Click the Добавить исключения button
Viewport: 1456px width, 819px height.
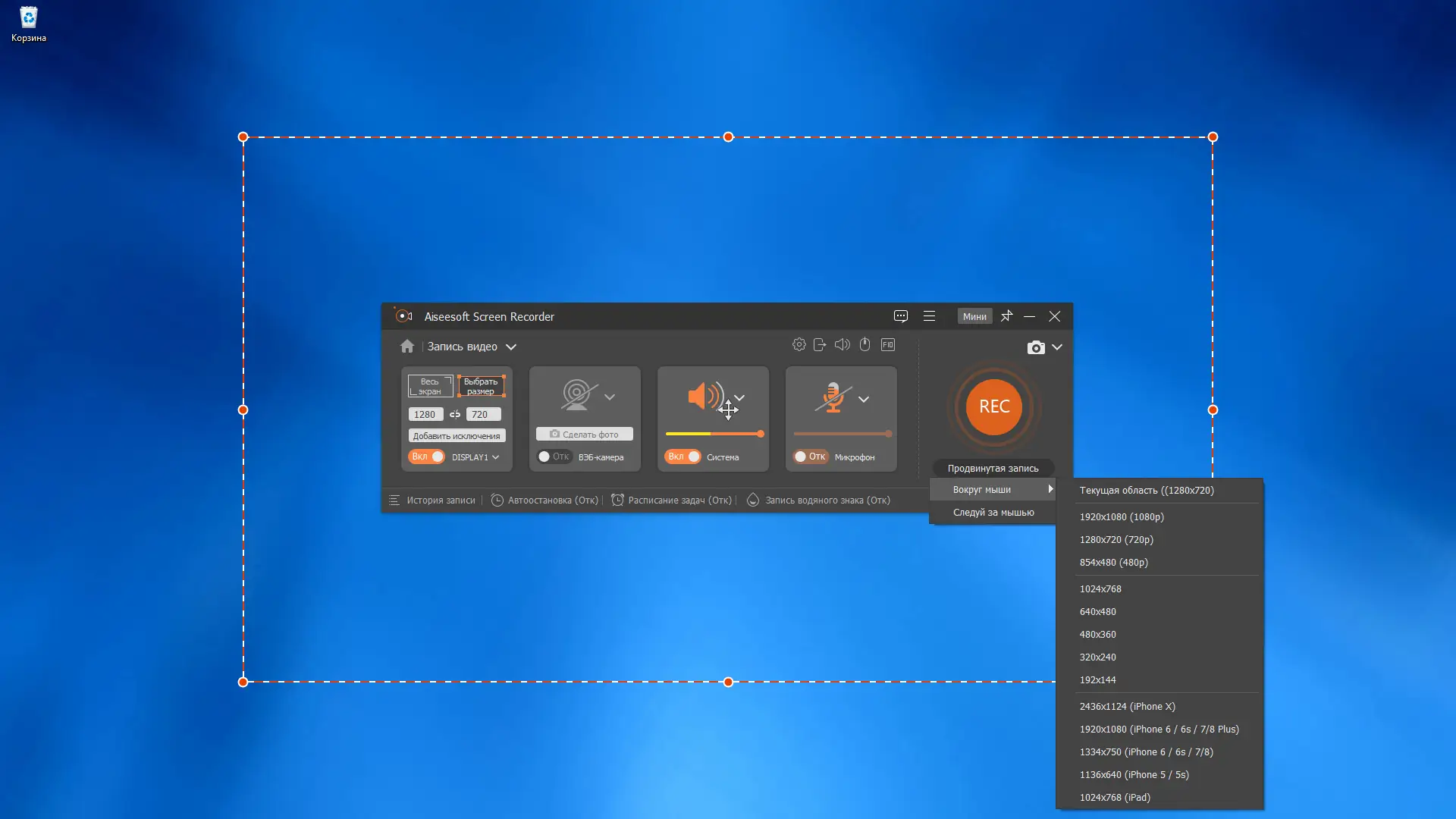pos(457,436)
